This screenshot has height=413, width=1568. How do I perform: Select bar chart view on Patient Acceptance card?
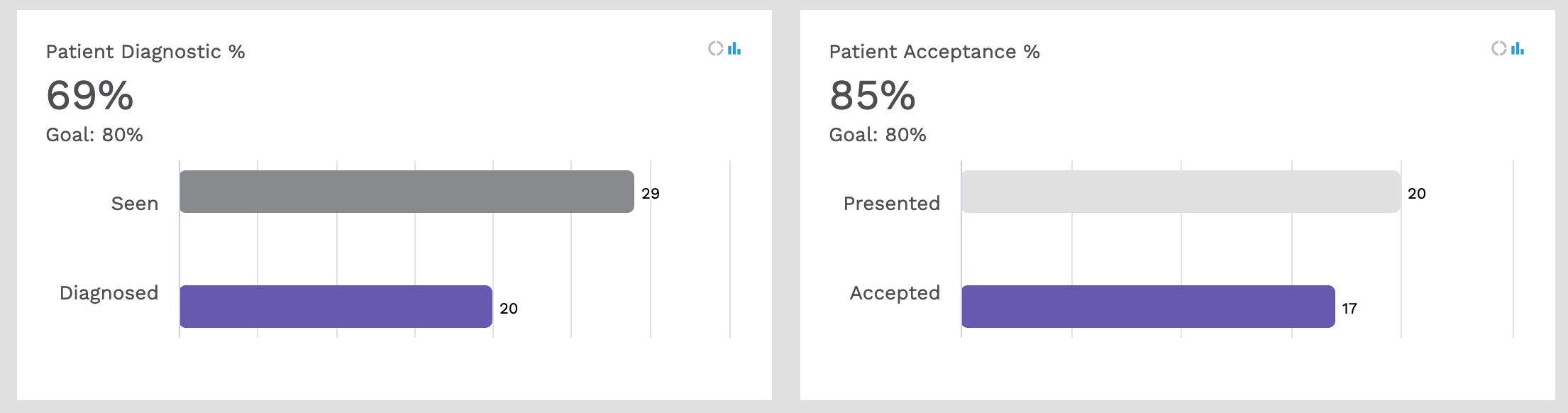pyautogui.click(x=1518, y=48)
